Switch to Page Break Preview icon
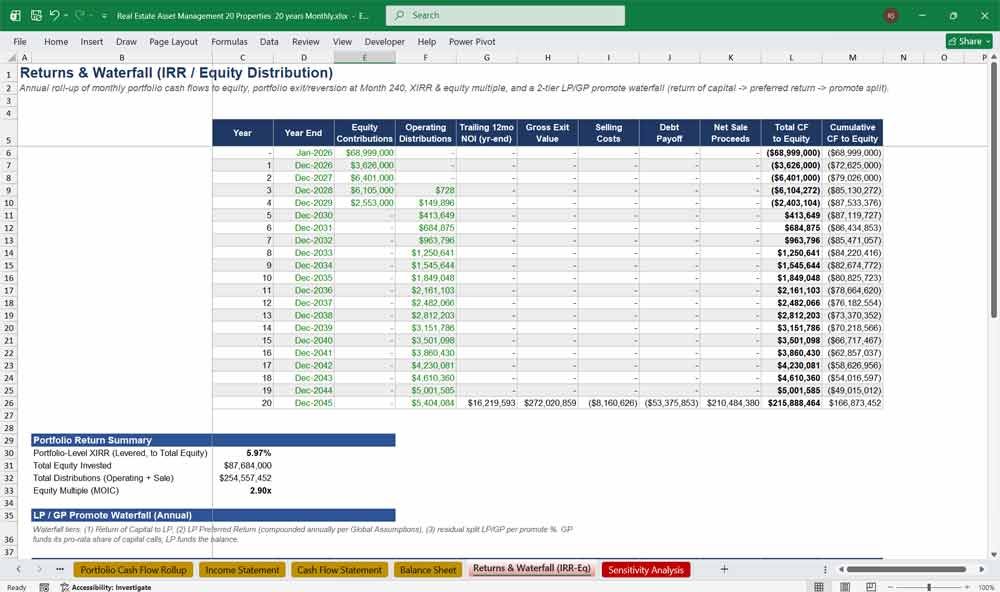This screenshot has width=1000, height=592. [871, 587]
